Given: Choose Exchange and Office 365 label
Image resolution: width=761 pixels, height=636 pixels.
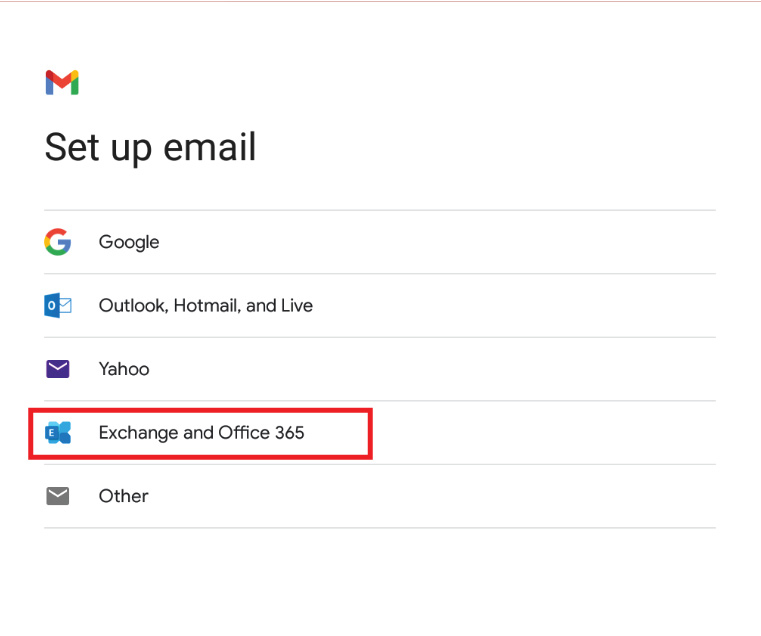Looking at the screenshot, I should [x=201, y=433].
